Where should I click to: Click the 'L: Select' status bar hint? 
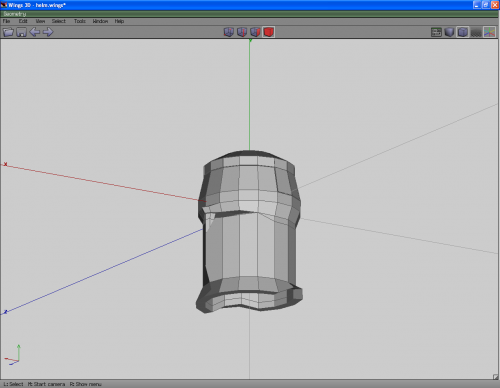[x=13, y=384]
